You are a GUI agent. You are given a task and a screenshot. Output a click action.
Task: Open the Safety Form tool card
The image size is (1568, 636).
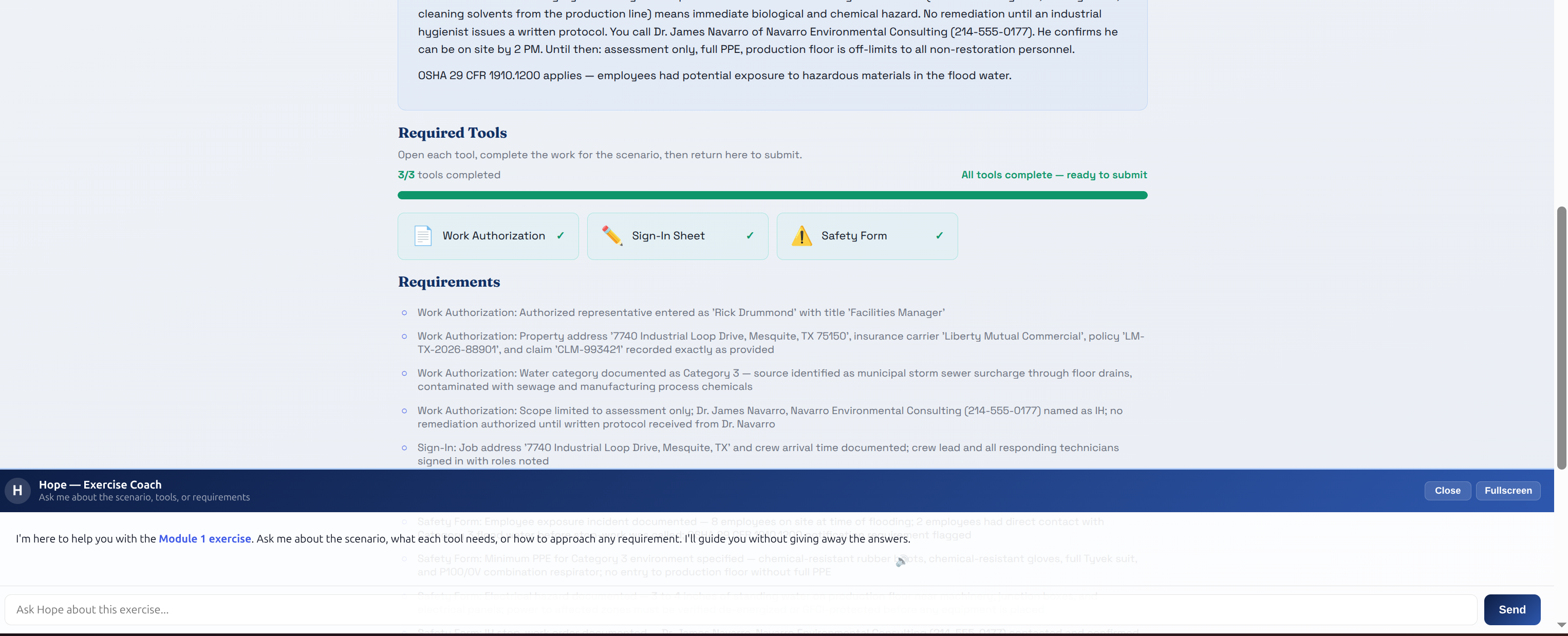click(867, 236)
